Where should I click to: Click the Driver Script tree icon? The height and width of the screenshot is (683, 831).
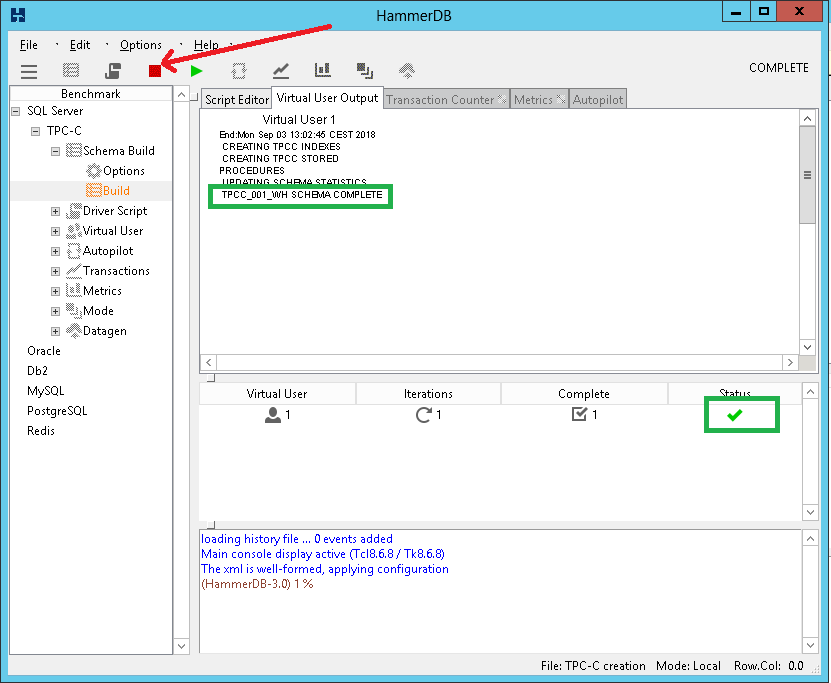tap(74, 210)
